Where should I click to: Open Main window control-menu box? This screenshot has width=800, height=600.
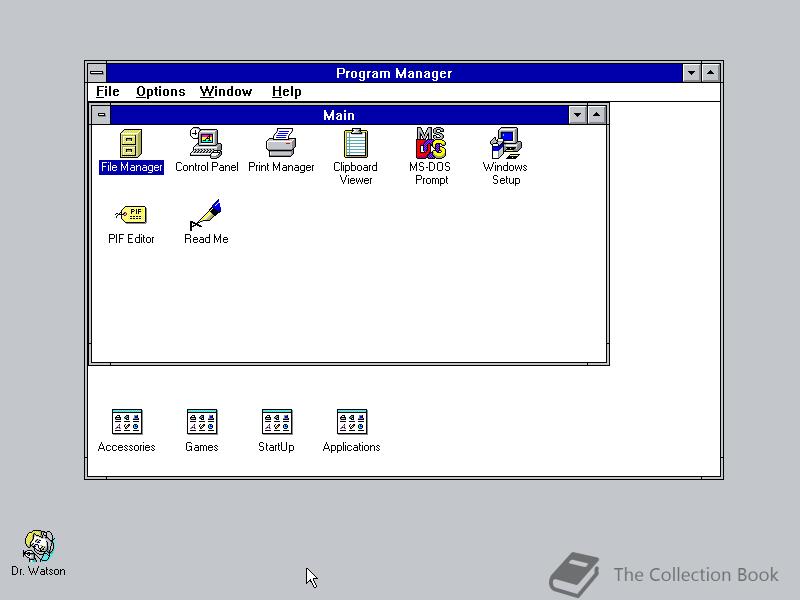click(101, 115)
